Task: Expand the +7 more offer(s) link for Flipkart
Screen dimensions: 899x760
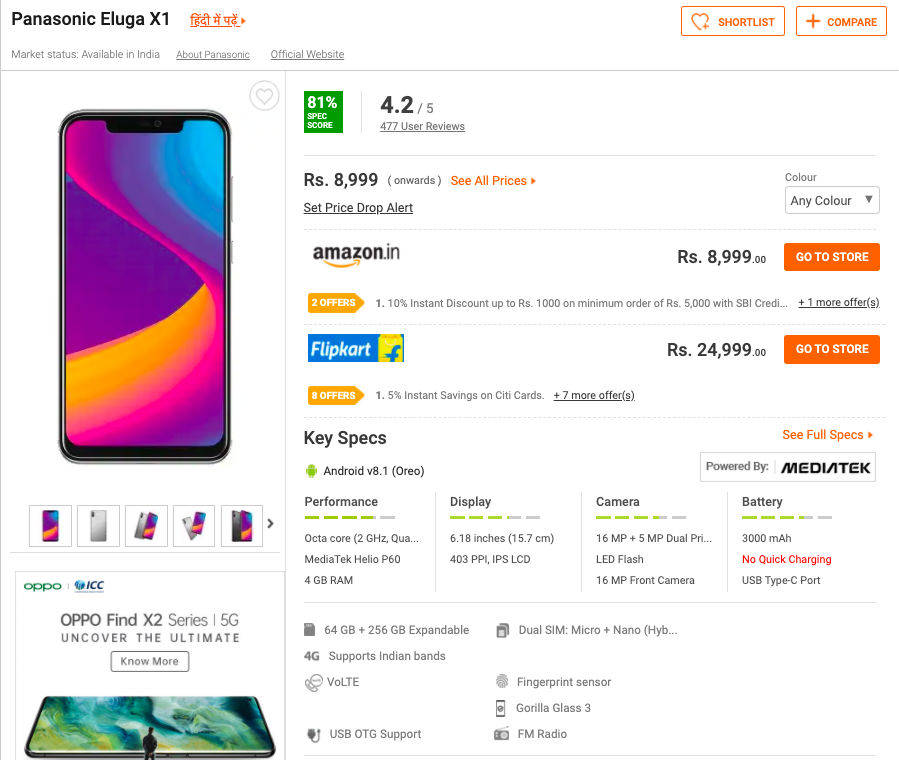Action: pyautogui.click(x=594, y=395)
